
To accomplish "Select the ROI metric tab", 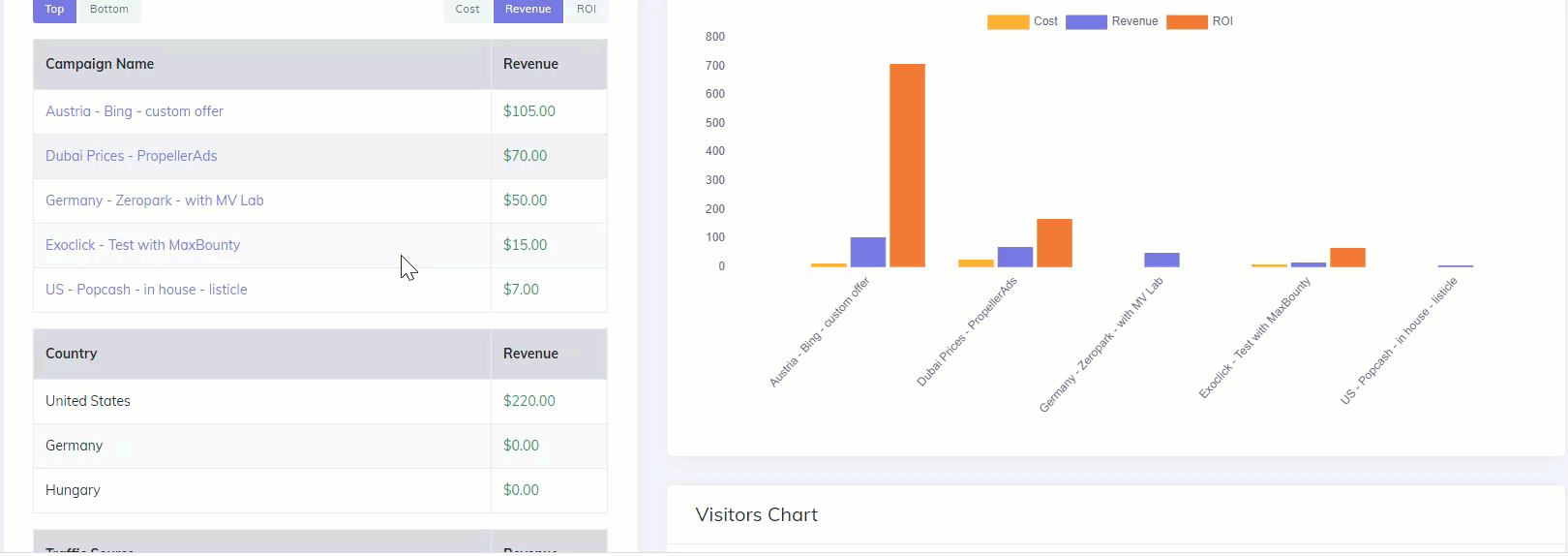I will pos(587,10).
